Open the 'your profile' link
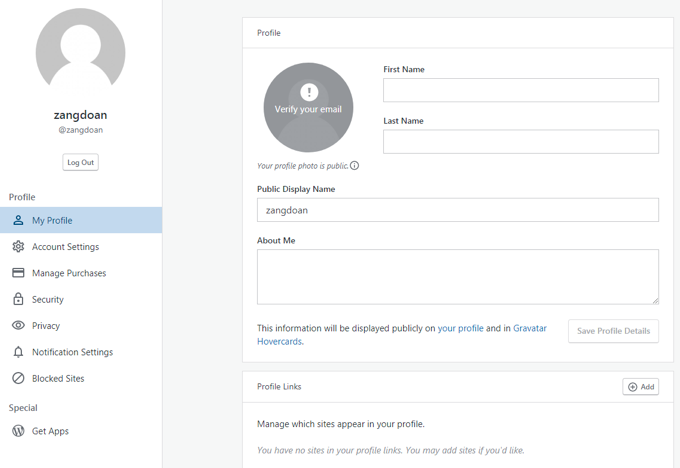This screenshot has height=468, width=680. click(x=460, y=328)
